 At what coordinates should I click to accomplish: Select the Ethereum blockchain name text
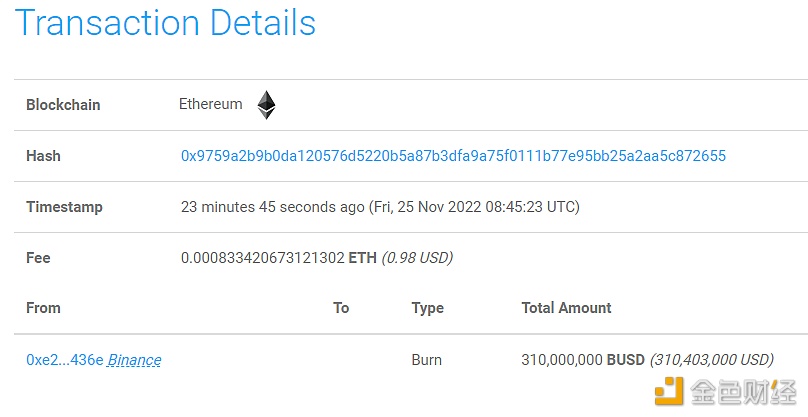click(210, 104)
